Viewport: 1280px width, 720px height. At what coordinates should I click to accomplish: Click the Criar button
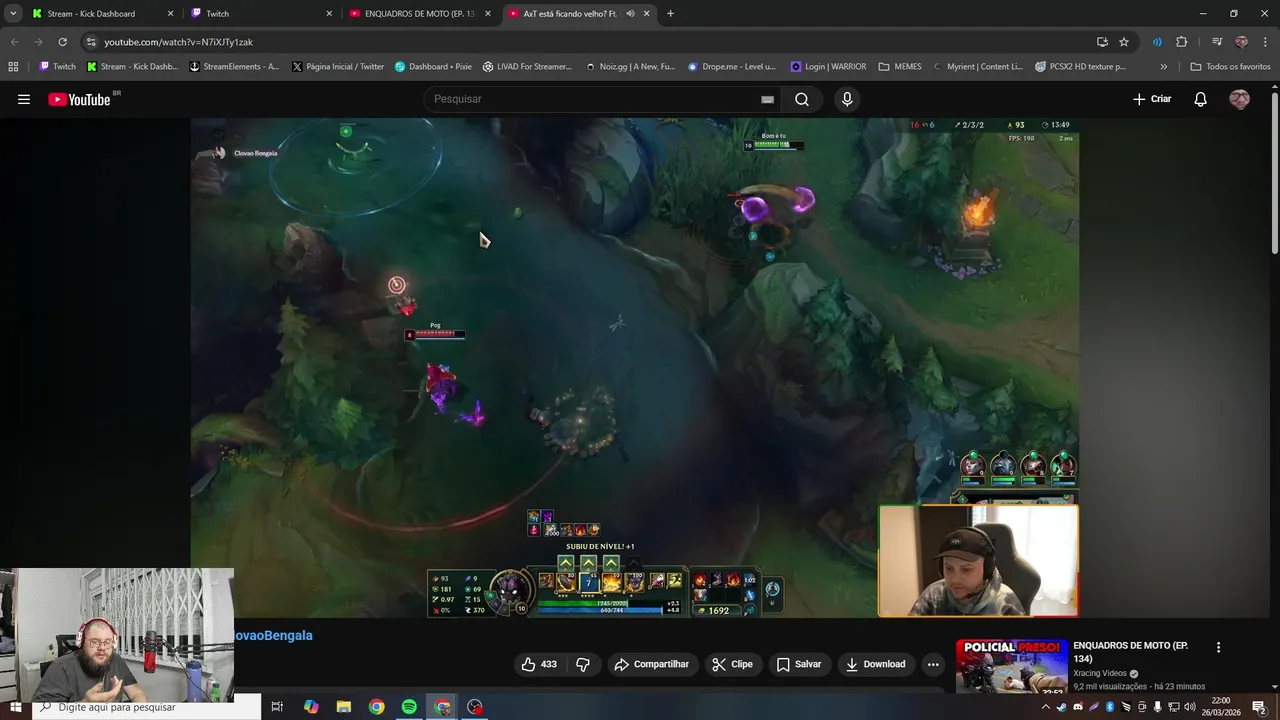pyautogui.click(x=1151, y=99)
